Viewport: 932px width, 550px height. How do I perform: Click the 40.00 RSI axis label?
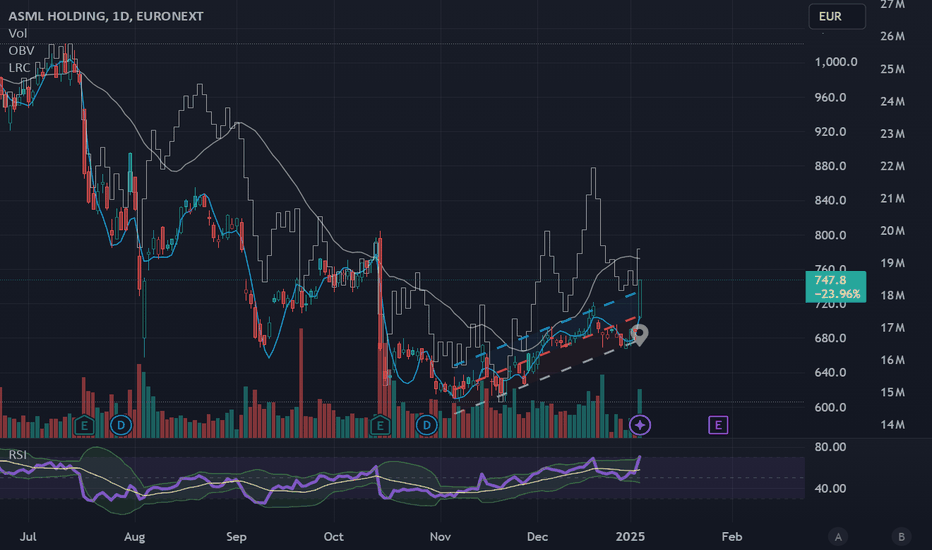[x=830, y=488]
